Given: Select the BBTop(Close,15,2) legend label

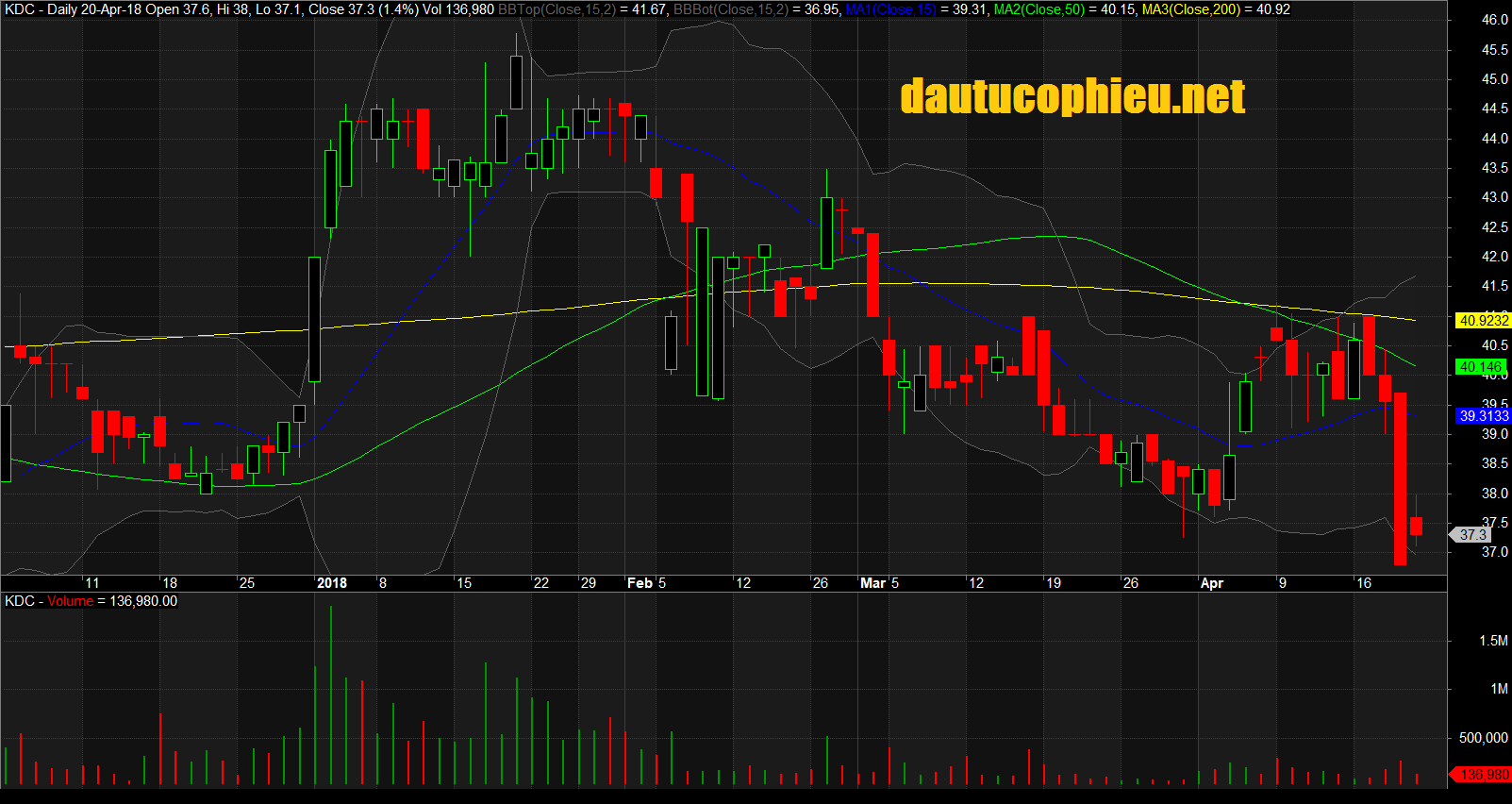Looking at the screenshot, I should [557, 9].
